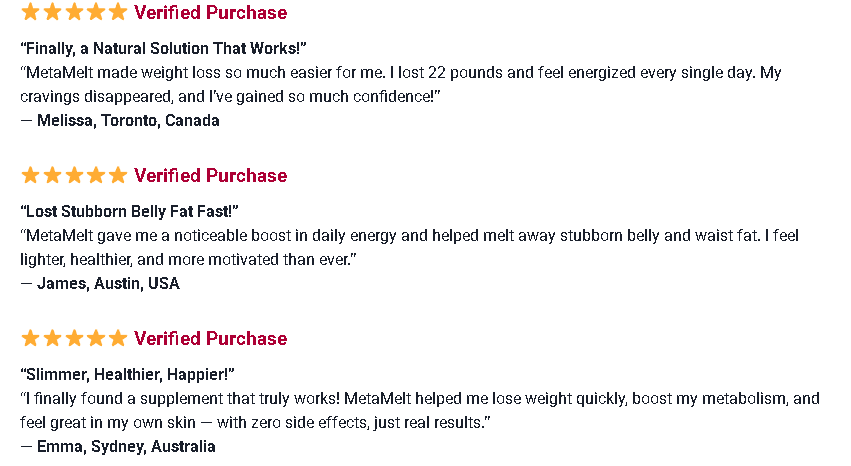Click the "Slimmer, Healthier, Happier!" heading
Viewport: 851px width, 466px height.
(x=127, y=374)
